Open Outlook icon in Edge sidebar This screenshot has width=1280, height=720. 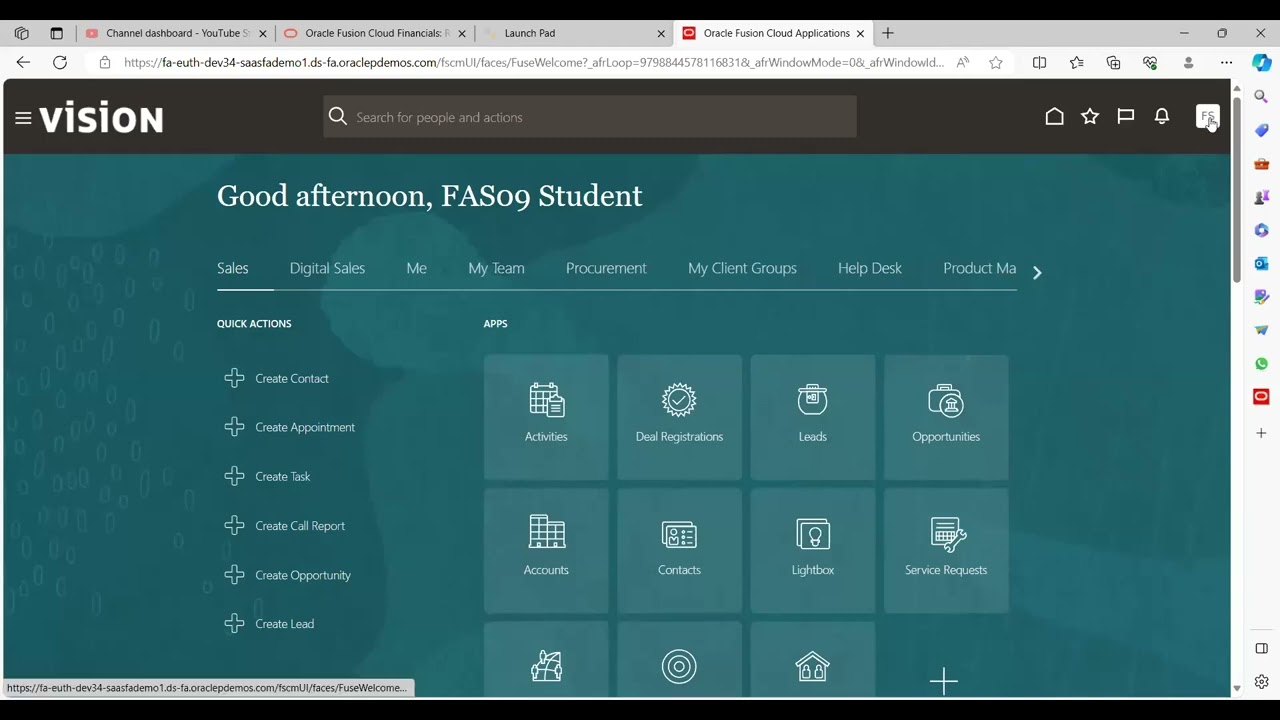[1261, 263]
